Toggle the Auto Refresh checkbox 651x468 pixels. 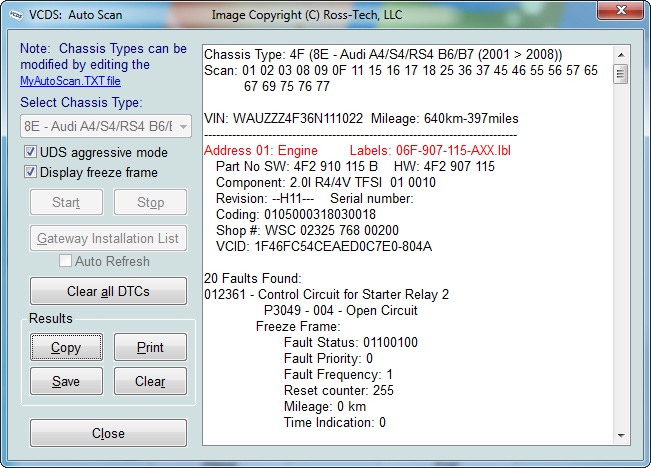[66, 261]
